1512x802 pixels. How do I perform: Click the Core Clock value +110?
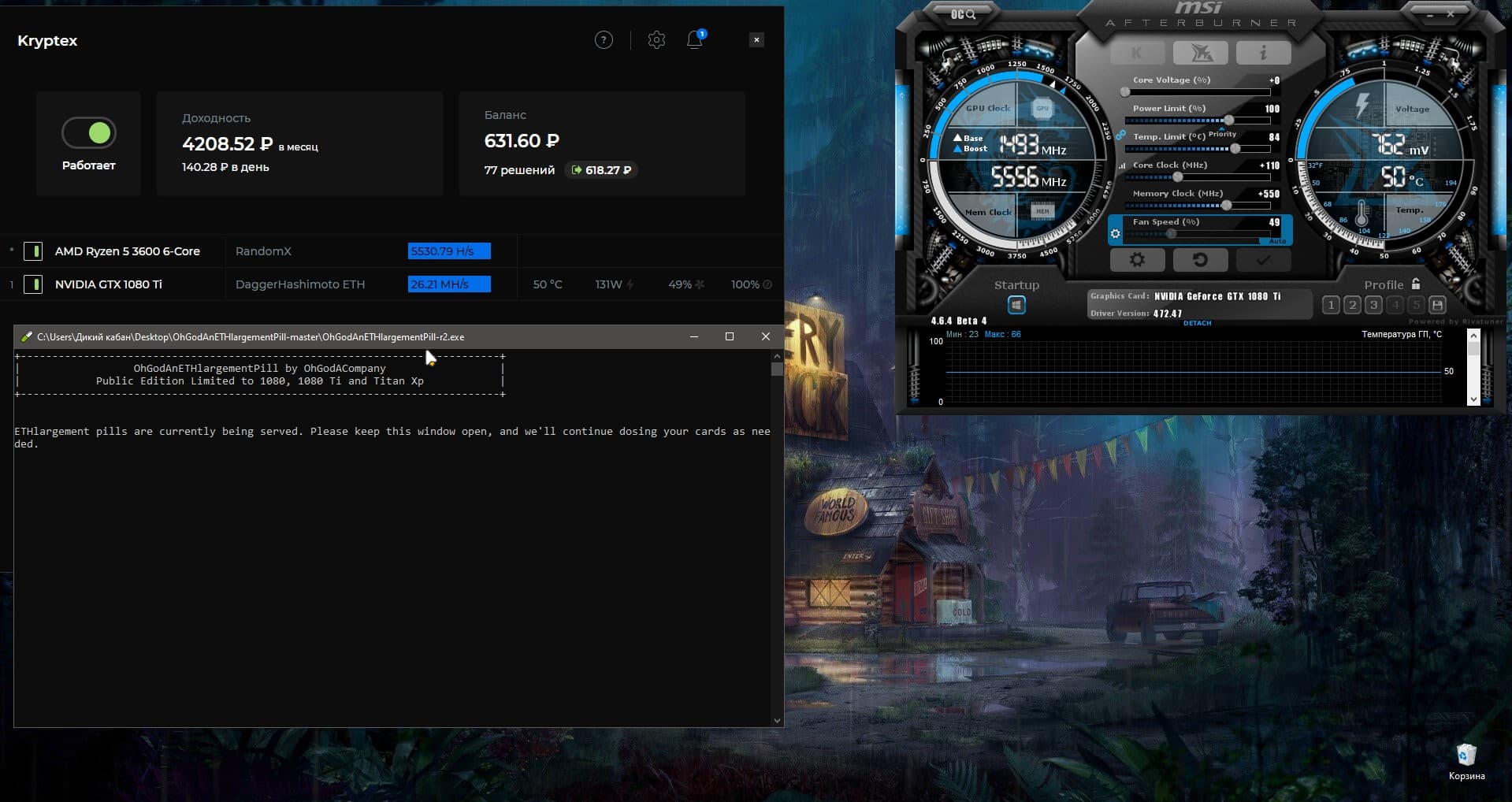[x=1269, y=165]
